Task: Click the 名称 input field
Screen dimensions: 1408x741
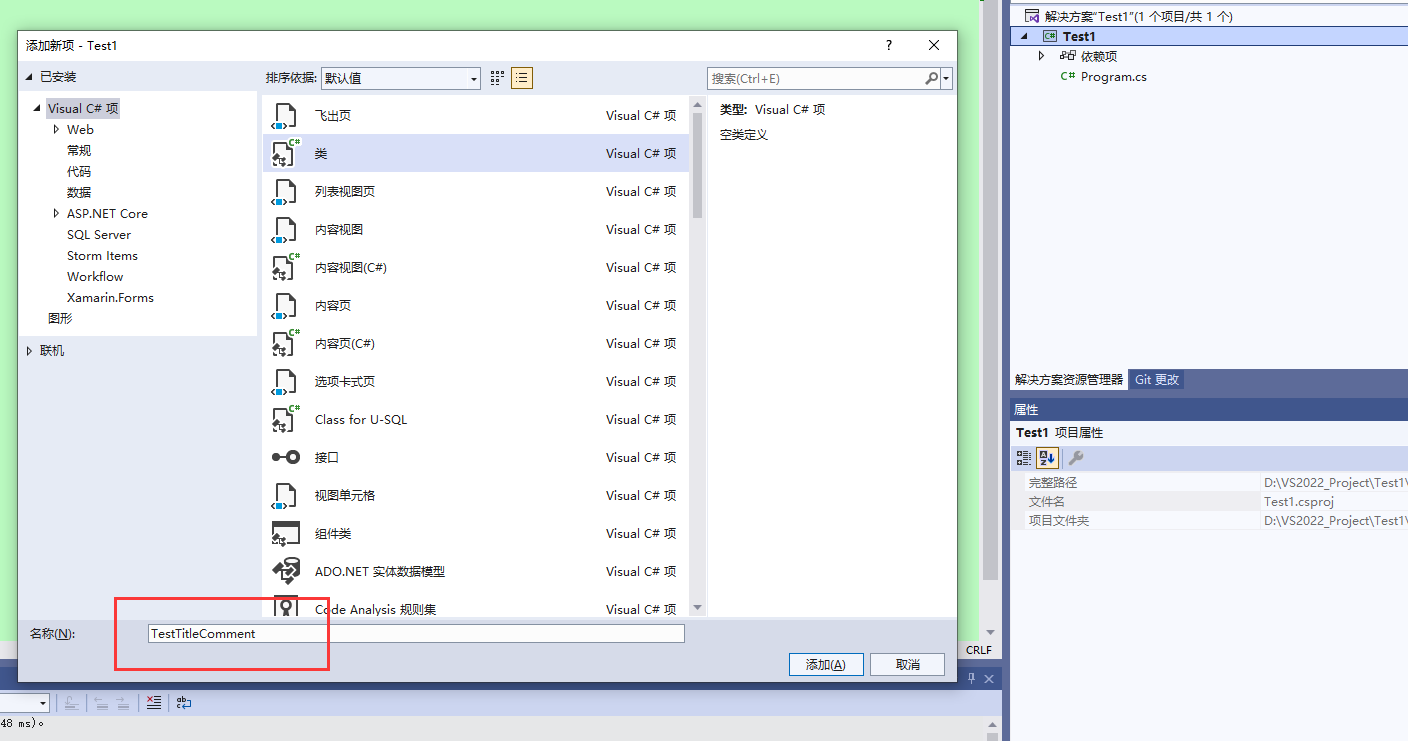Action: pos(416,634)
